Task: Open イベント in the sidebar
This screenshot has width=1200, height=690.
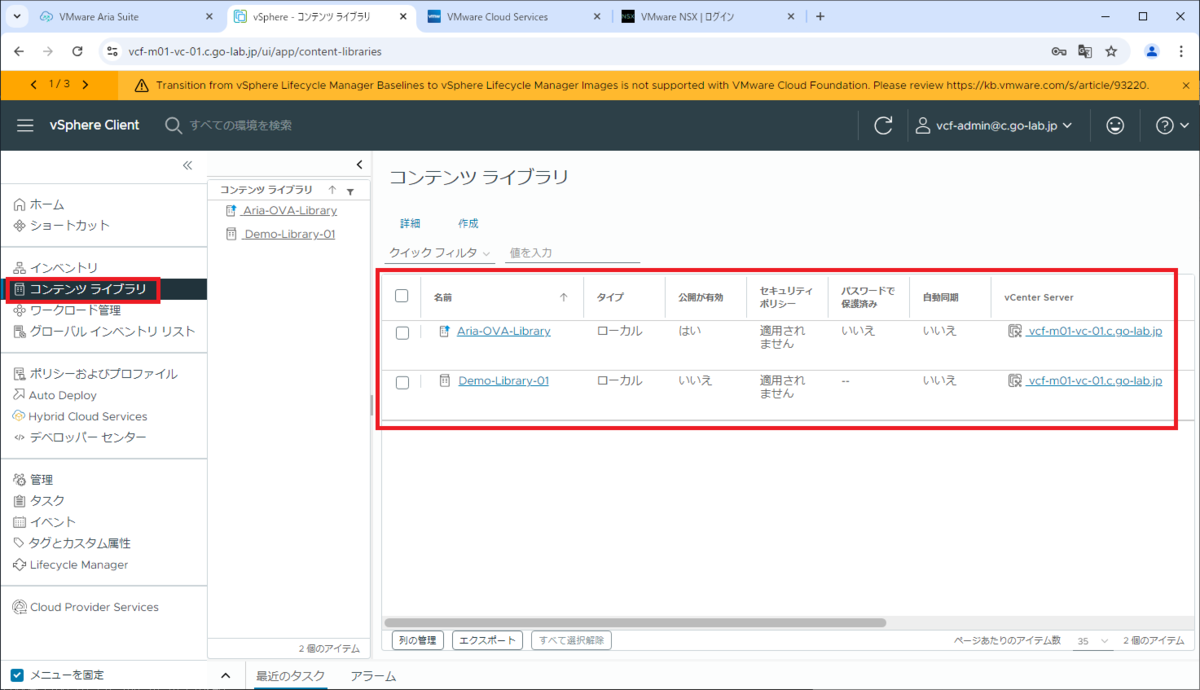Action: (44, 522)
